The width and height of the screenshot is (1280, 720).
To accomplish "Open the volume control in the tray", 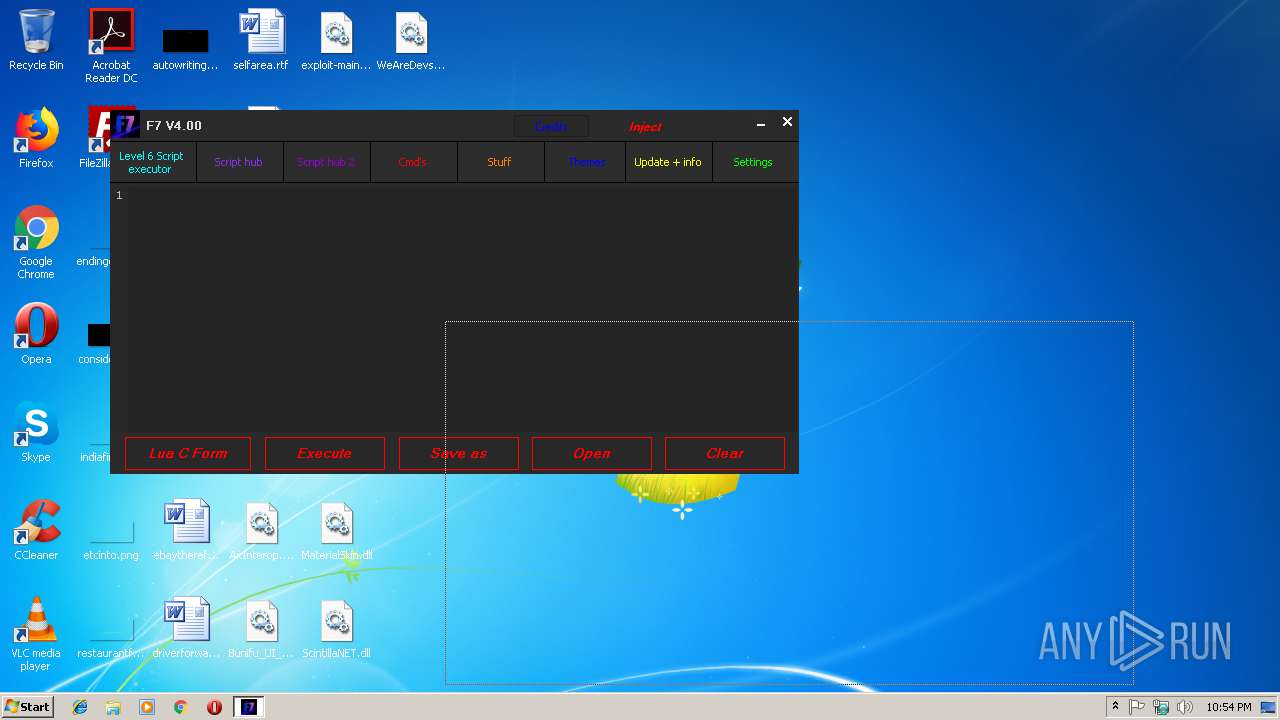I will 1185,707.
